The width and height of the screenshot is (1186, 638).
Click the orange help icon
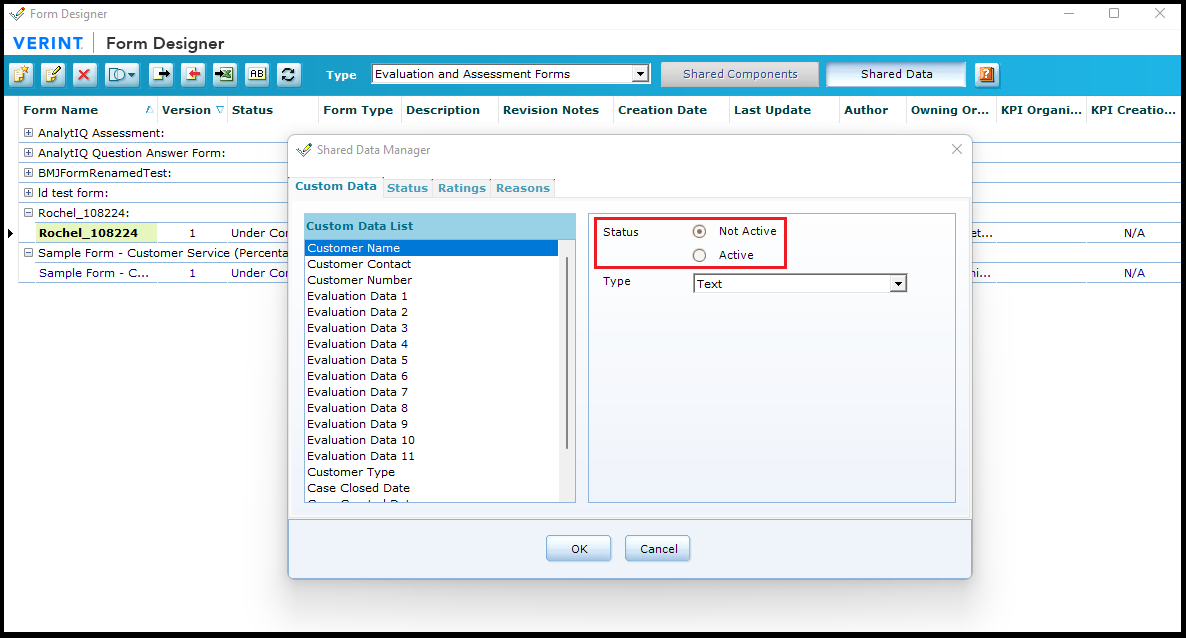(986, 74)
